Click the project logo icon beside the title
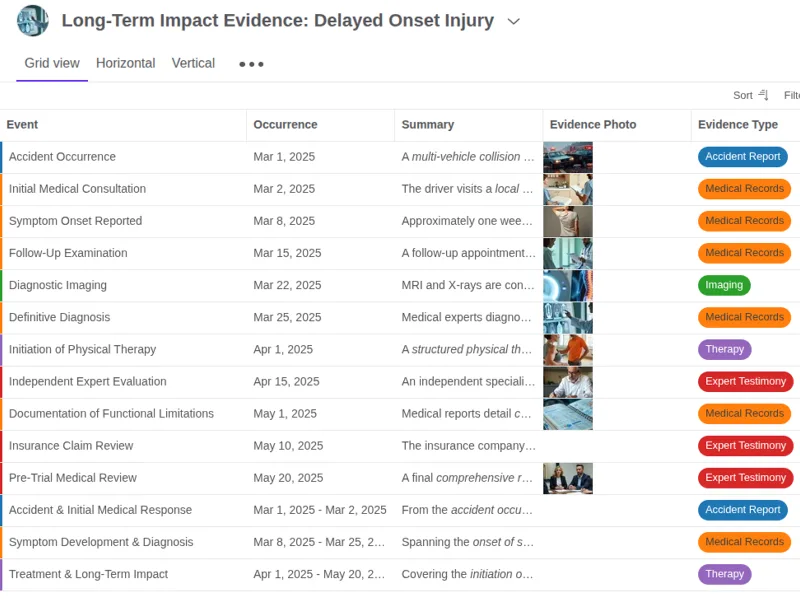The image size is (800, 600). coord(36,20)
